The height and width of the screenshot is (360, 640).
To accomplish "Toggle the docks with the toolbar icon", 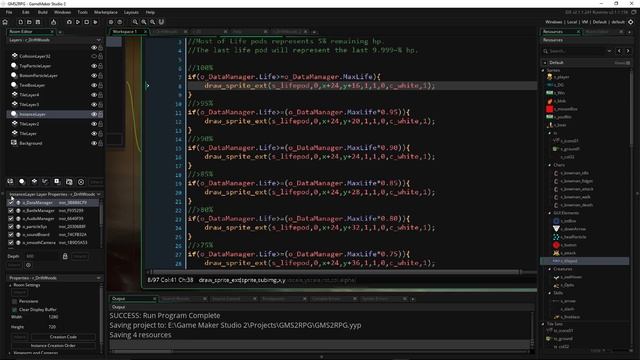I will pyautogui.click(x=161, y=22).
